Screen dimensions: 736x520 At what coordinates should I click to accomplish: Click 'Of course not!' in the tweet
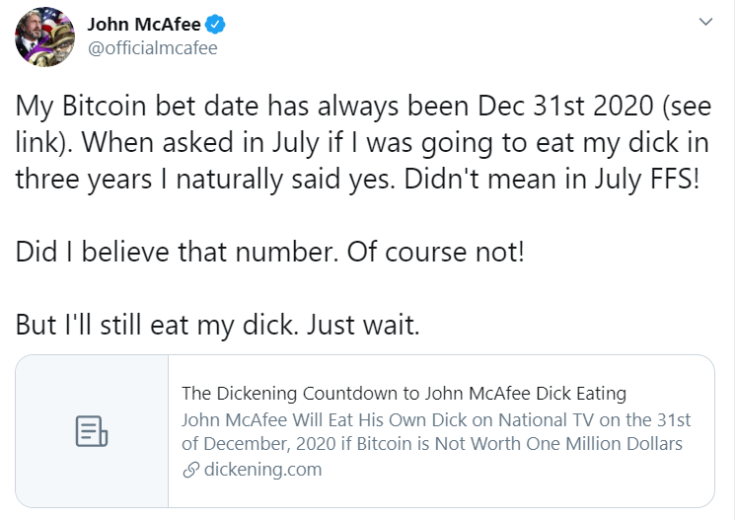(x=436, y=252)
